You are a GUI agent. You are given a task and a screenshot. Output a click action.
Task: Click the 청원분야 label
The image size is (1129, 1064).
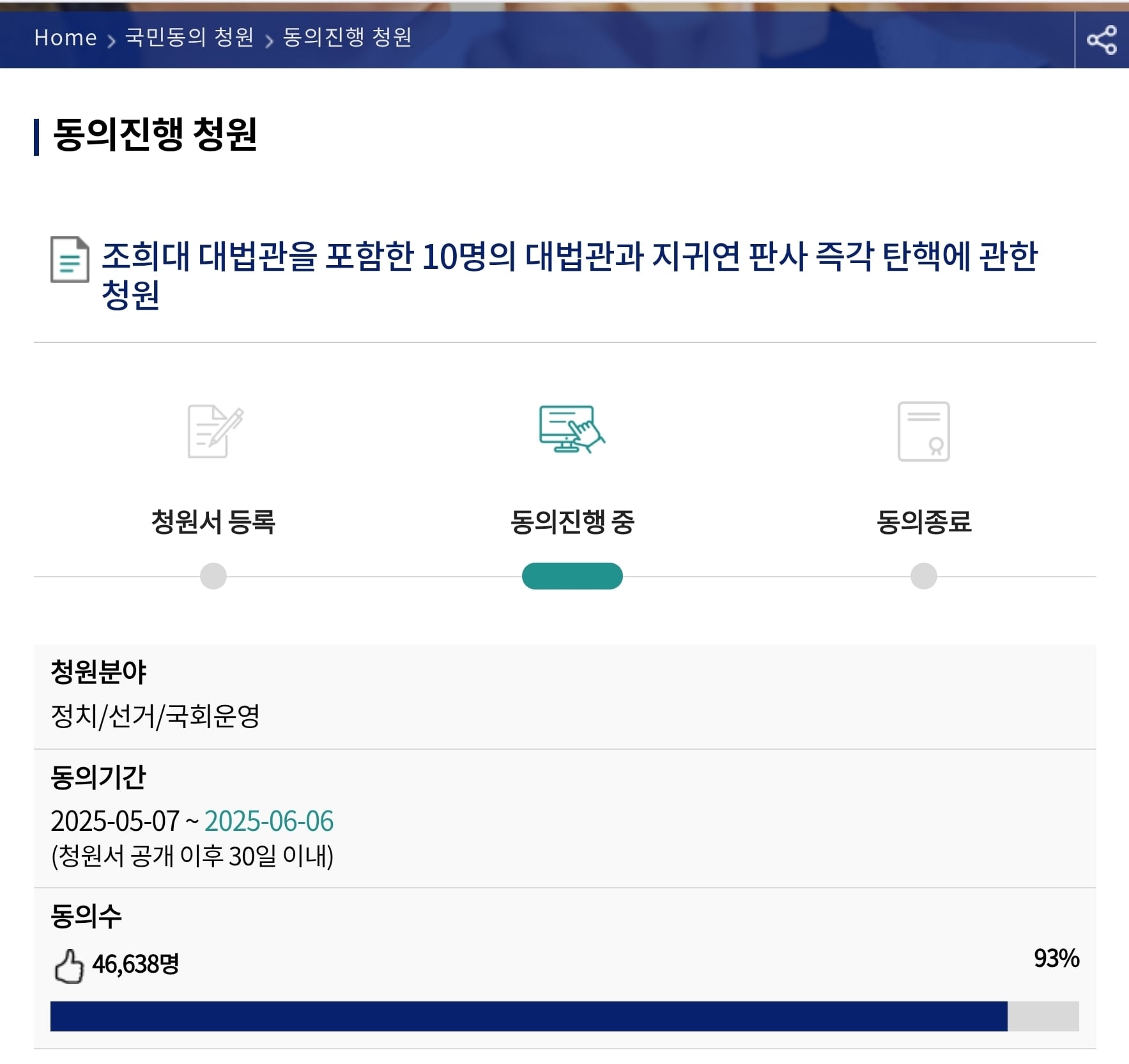(98, 672)
